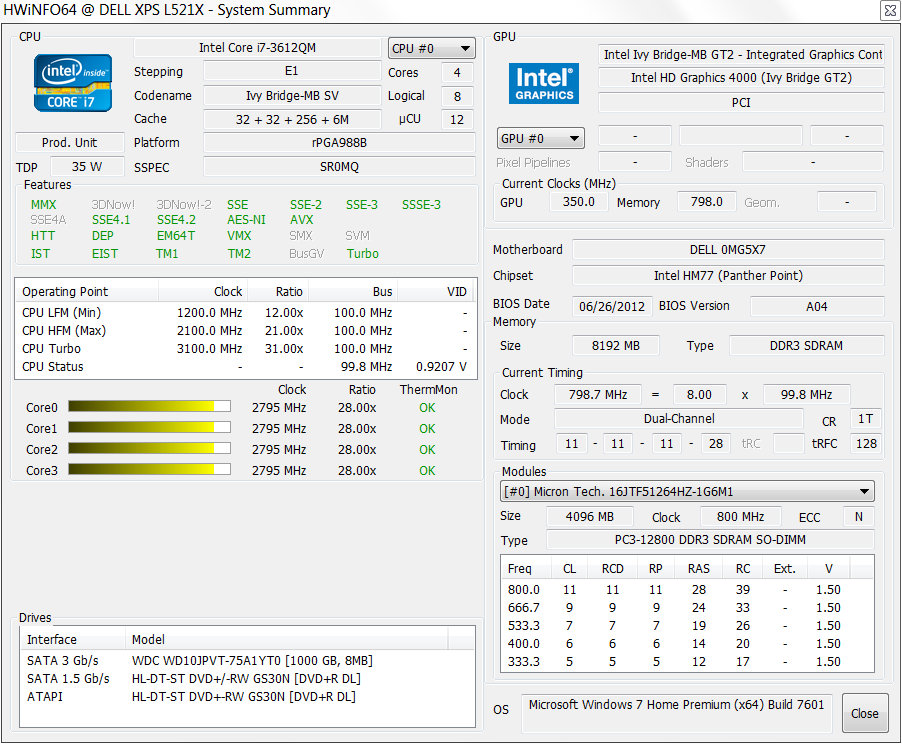The width and height of the screenshot is (902, 744).
Task: Click the VID column header
Action: pos(435,291)
